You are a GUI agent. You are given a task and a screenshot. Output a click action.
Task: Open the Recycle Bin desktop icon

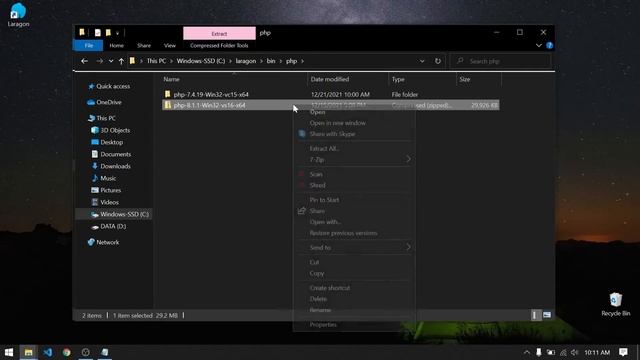(616, 304)
